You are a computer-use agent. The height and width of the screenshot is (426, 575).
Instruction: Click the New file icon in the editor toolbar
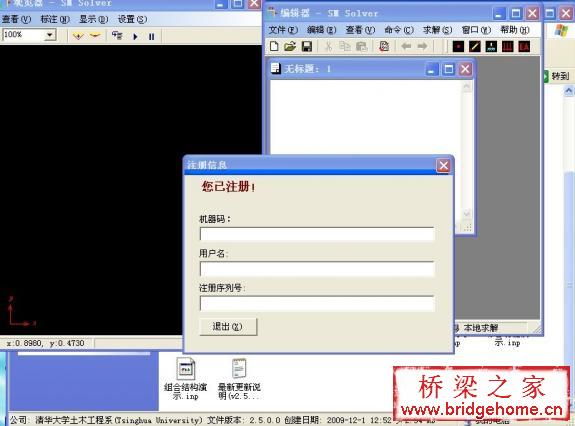point(274,46)
